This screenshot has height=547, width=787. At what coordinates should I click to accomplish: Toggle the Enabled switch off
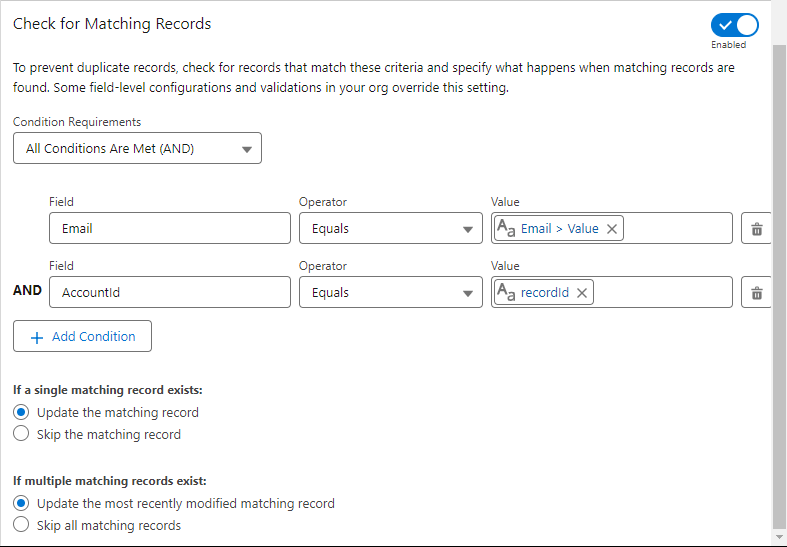tap(734, 25)
